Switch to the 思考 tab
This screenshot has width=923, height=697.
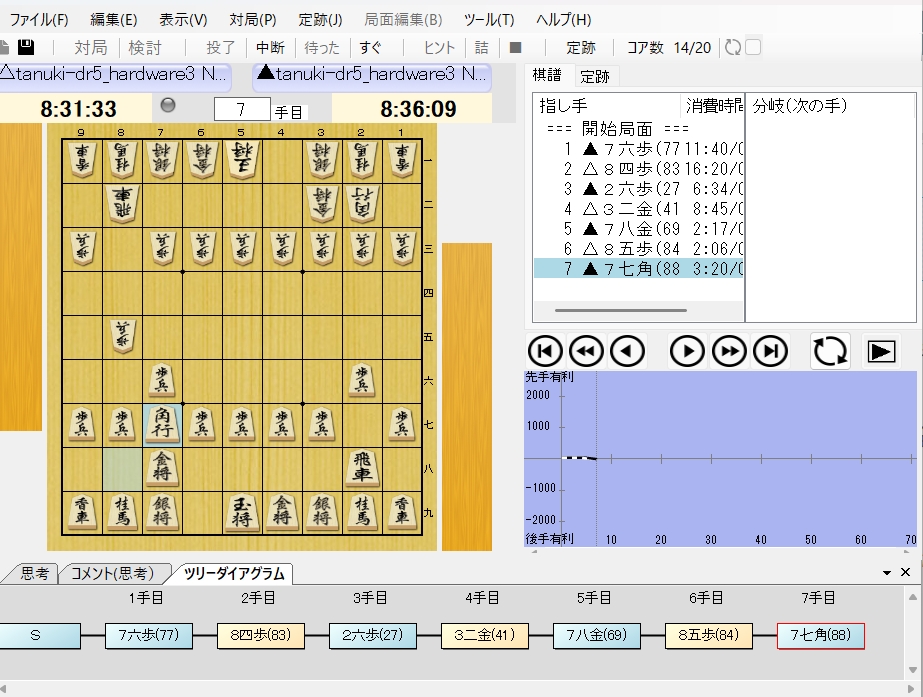[x=34, y=573]
